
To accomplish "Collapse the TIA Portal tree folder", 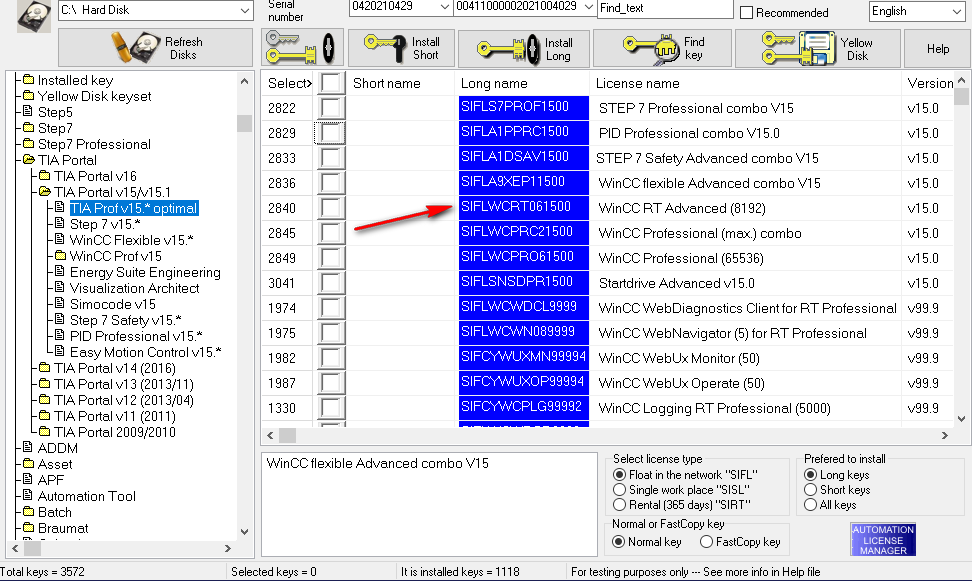I will pyautogui.click(x=67, y=160).
